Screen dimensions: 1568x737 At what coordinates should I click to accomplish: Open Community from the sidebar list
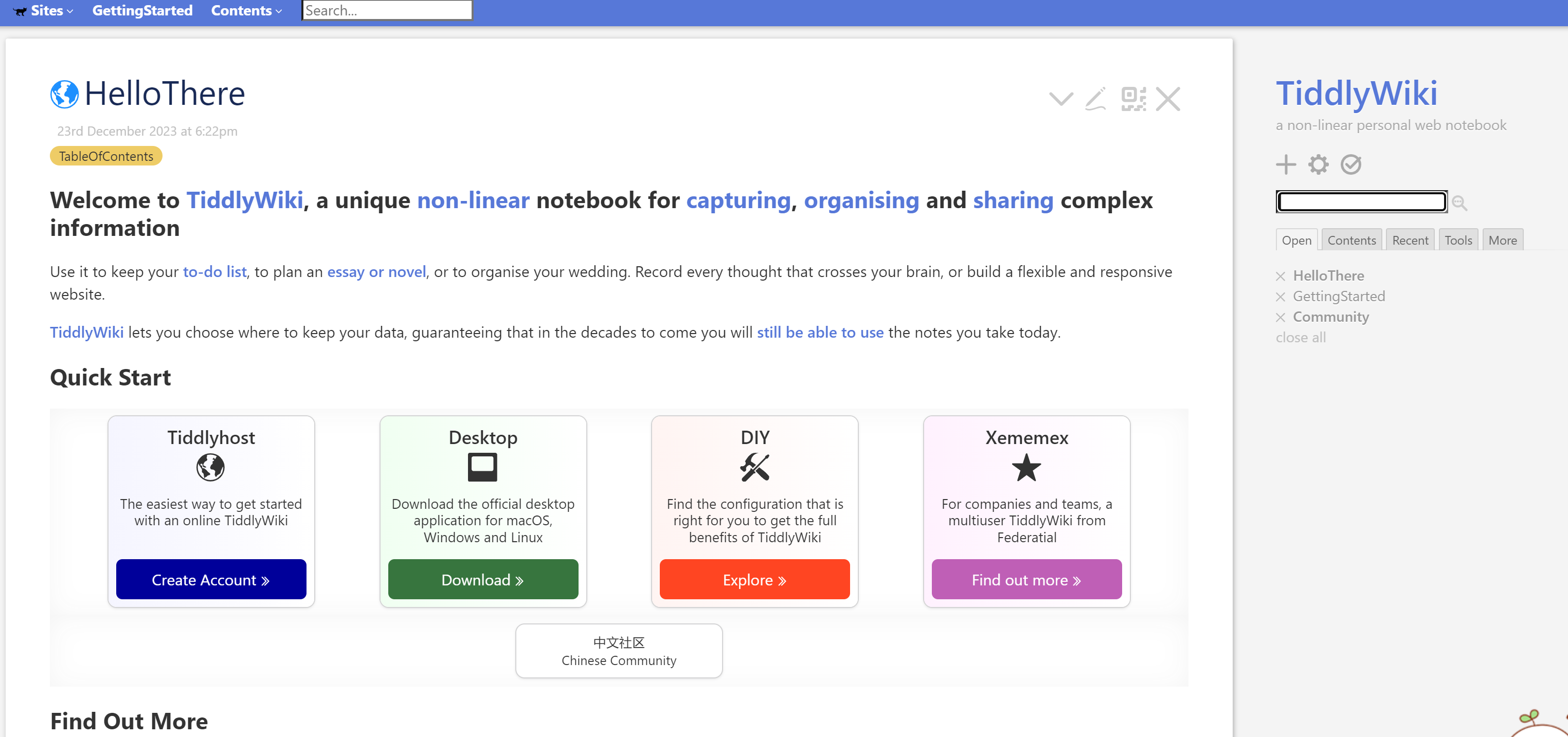click(1330, 318)
